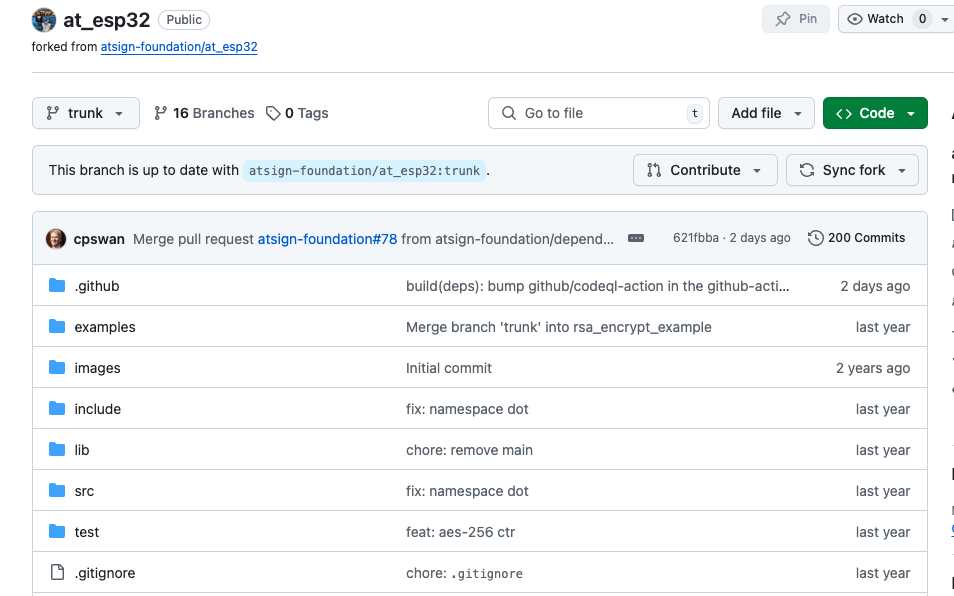
Task: Open the 'feat: aes-256 ctr' commit
Action: [x=460, y=532]
